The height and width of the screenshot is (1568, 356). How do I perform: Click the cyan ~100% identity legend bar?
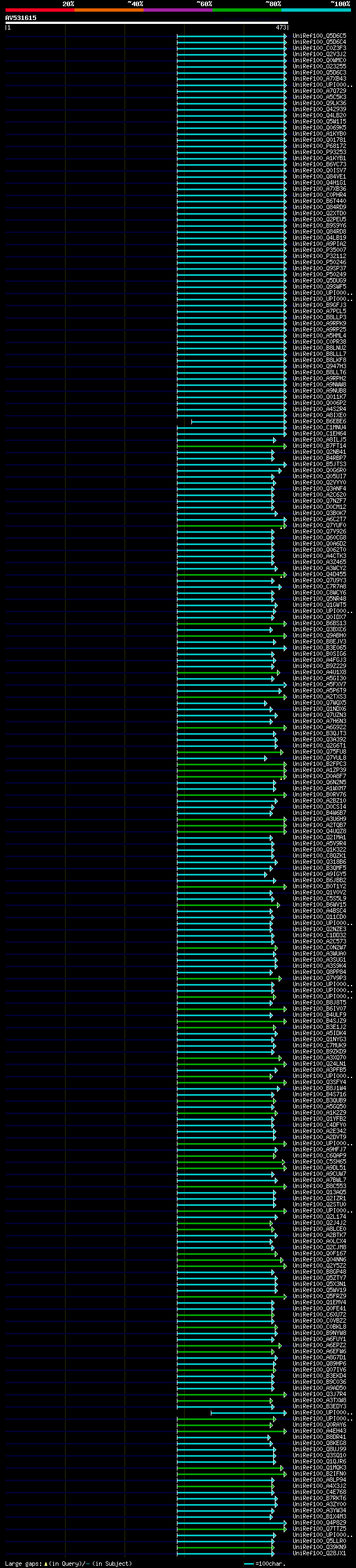click(316, 10)
